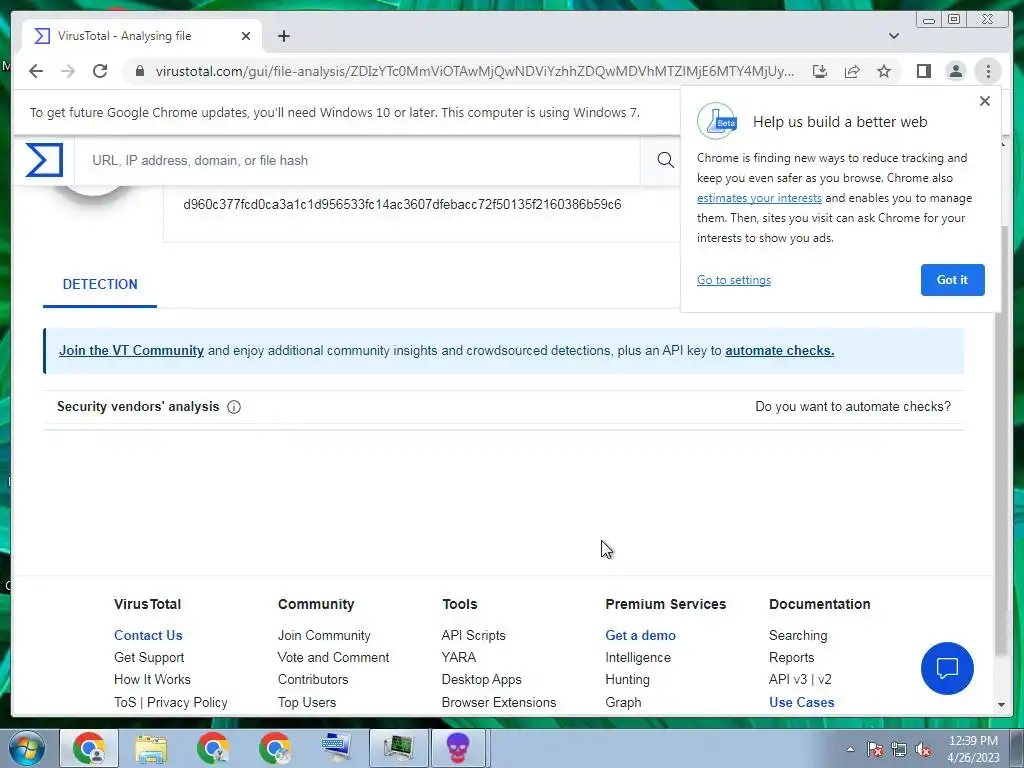
Task: Open the 'estimates your interests' link
Action: point(759,198)
